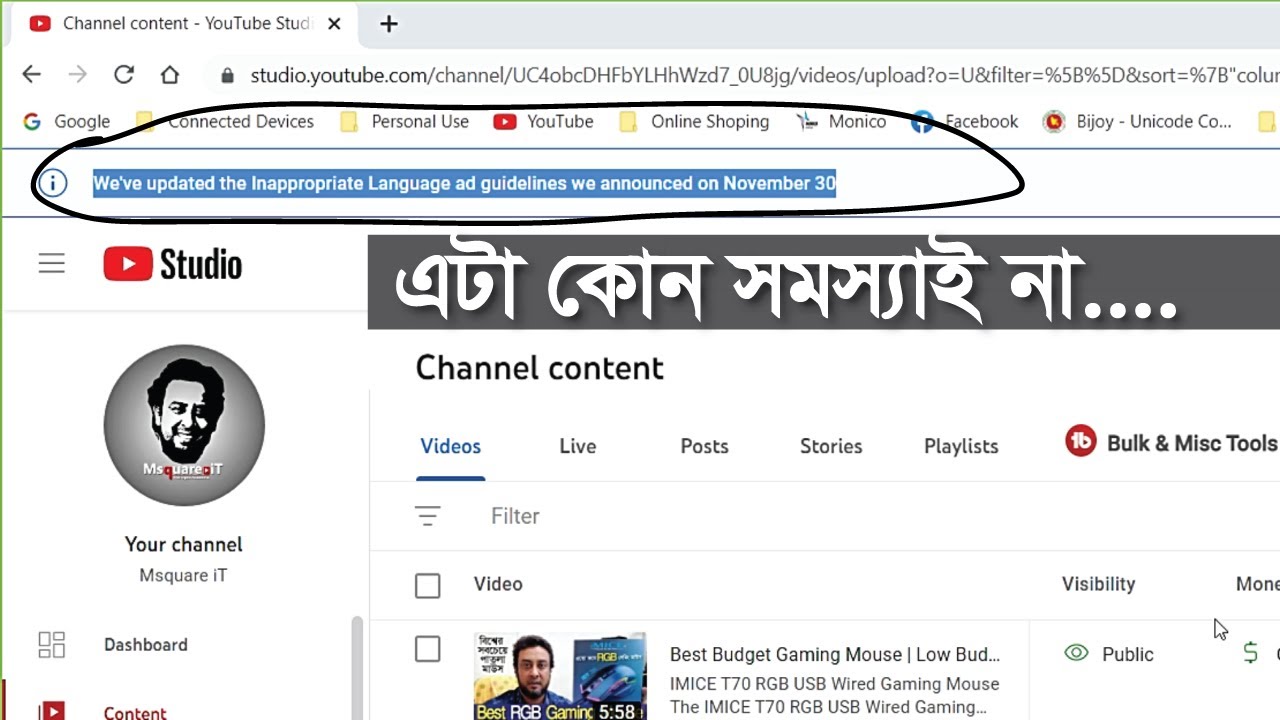Open the Best Budget Gaming Mouse thumbnail
This screenshot has width=1280, height=720.
(x=560, y=676)
